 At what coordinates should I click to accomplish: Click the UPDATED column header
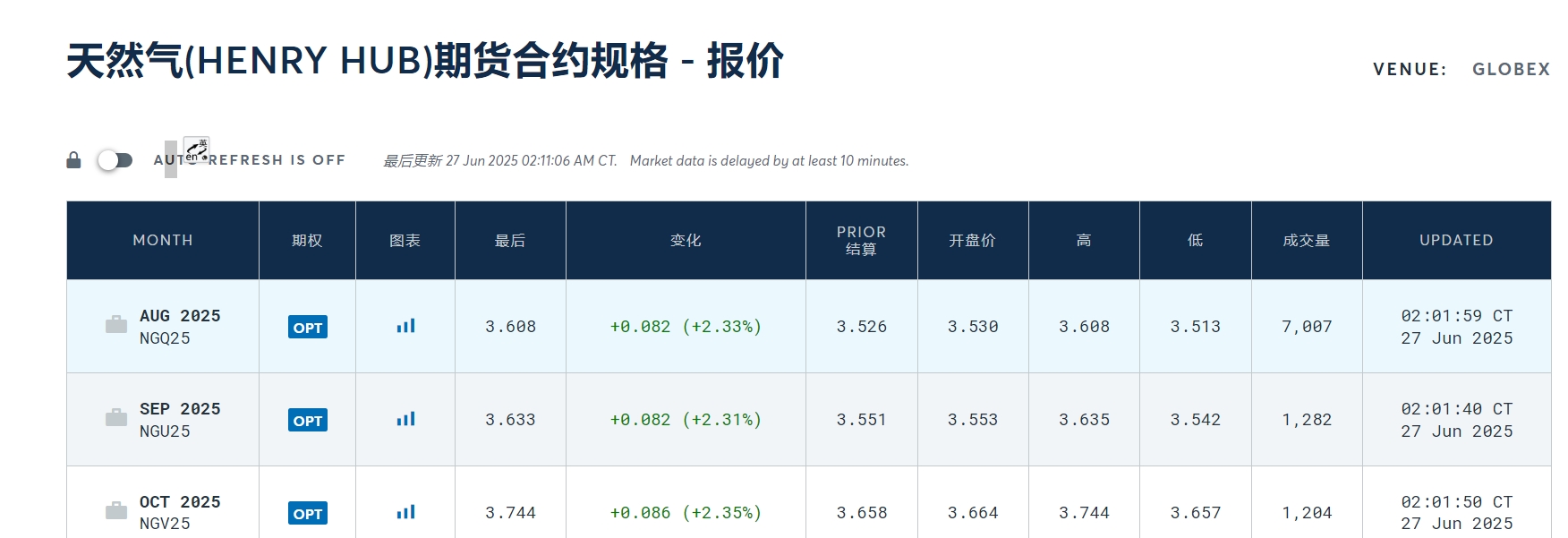(x=1456, y=240)
